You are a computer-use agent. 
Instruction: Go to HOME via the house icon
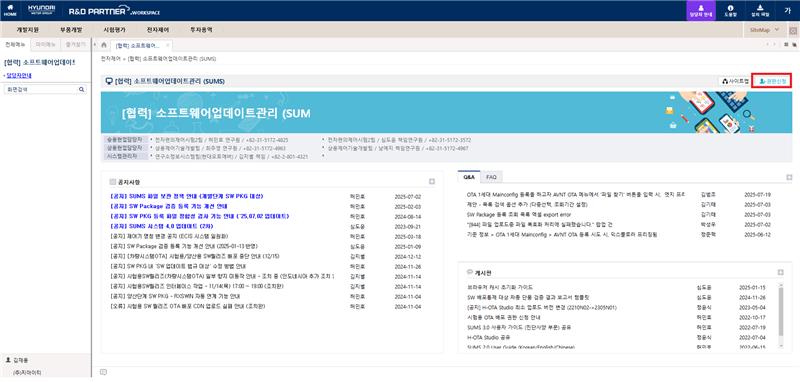point(10,10)
